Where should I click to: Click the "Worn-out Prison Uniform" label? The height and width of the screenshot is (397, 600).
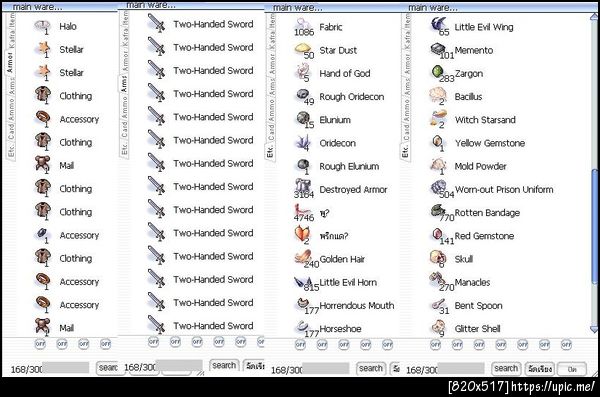504,190
